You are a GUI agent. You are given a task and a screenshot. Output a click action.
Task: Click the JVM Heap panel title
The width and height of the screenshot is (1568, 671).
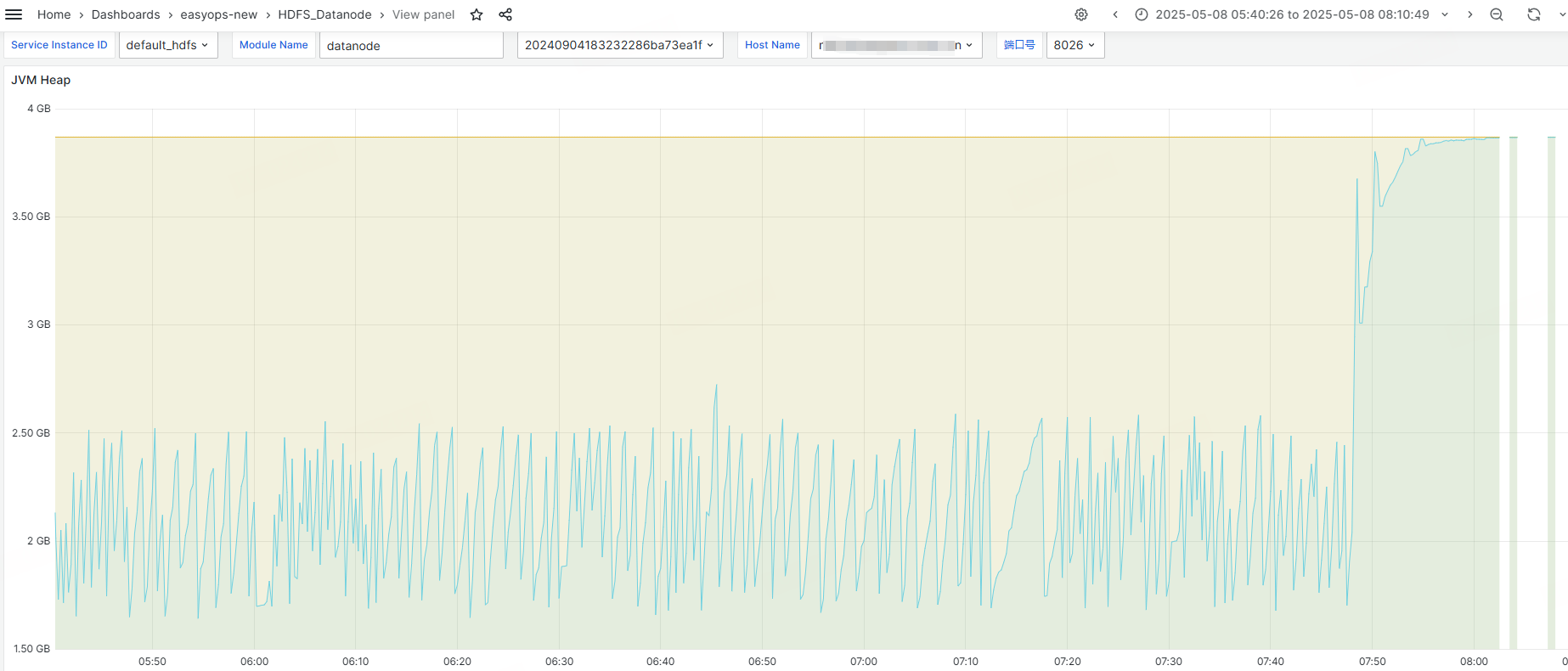point(41,80)
